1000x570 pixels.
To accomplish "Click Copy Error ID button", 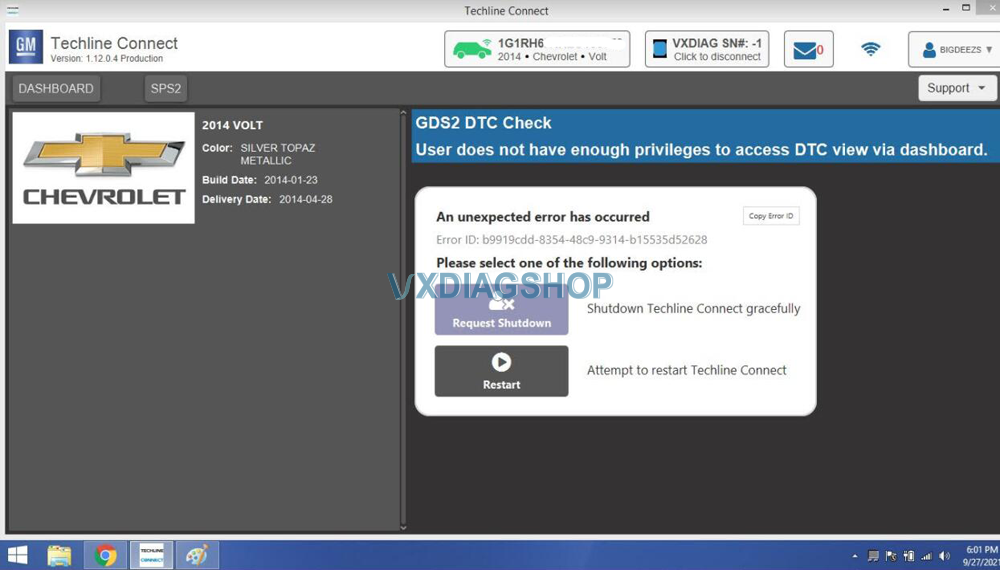I will click(771, 216).
